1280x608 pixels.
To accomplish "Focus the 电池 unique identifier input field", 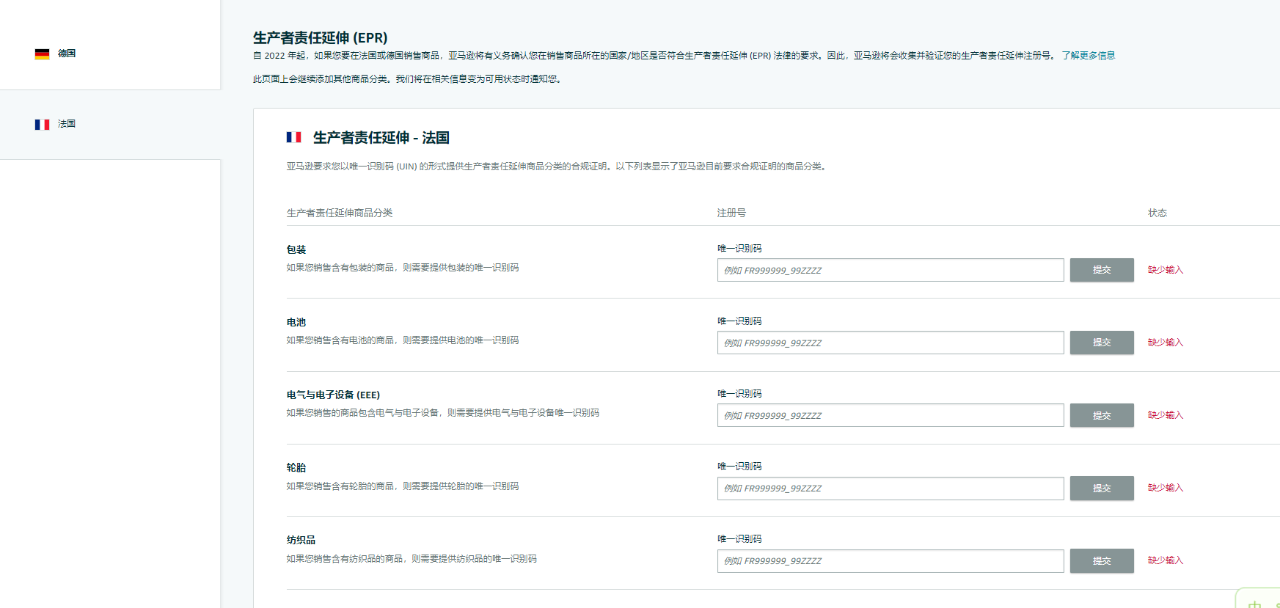I will (x=890, y=343).
